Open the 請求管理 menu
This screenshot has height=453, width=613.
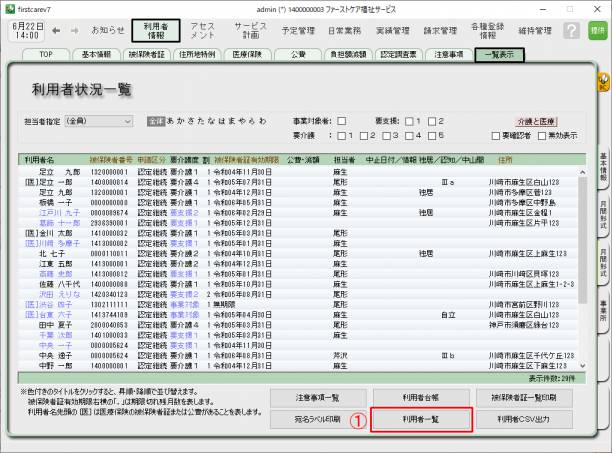412,31
